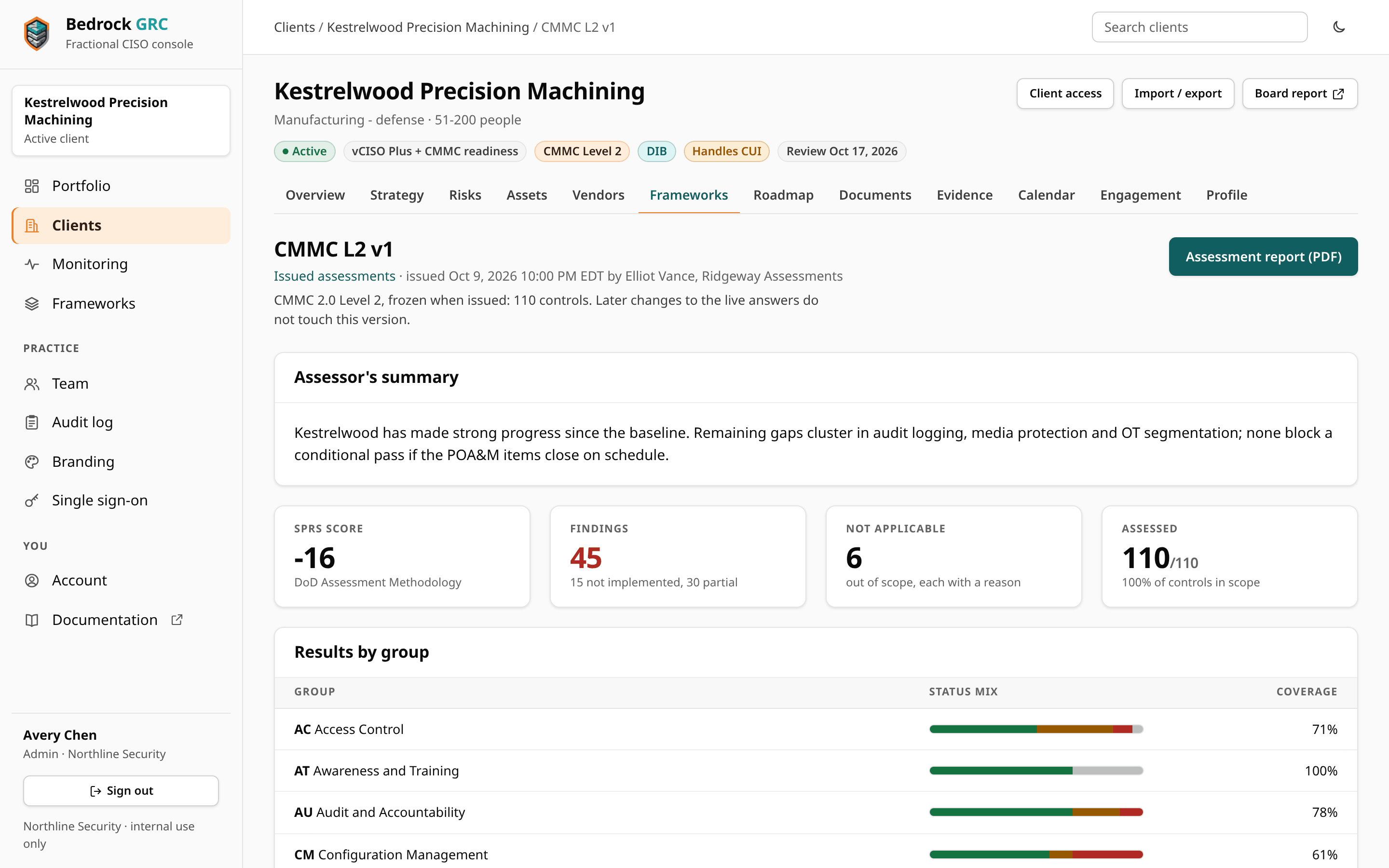The height and width of the screenshot is (868, 1389).
Task: Open the Risks tab
Action: tap(465, 195)
